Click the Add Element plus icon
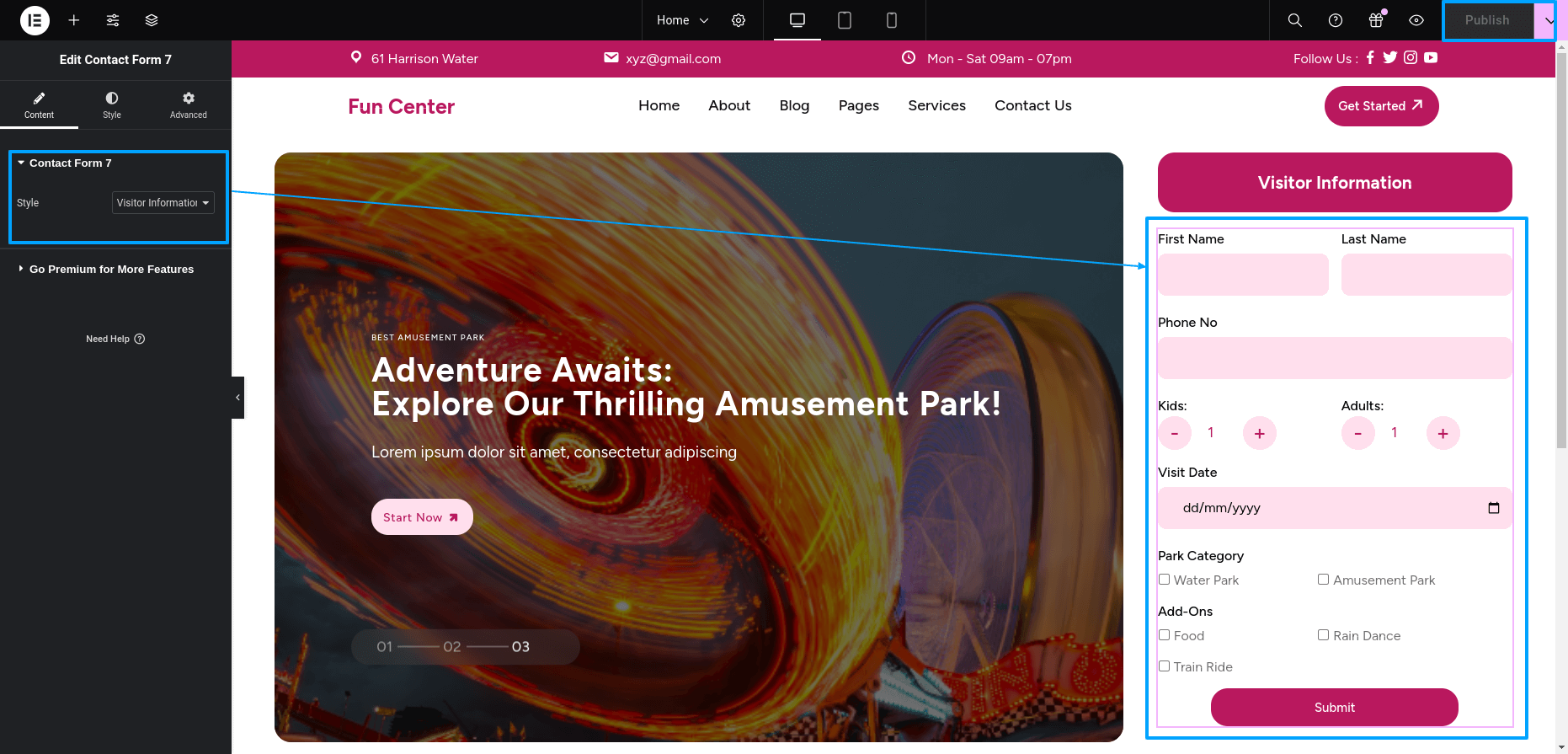1568x754 pixels. [74, 20]
